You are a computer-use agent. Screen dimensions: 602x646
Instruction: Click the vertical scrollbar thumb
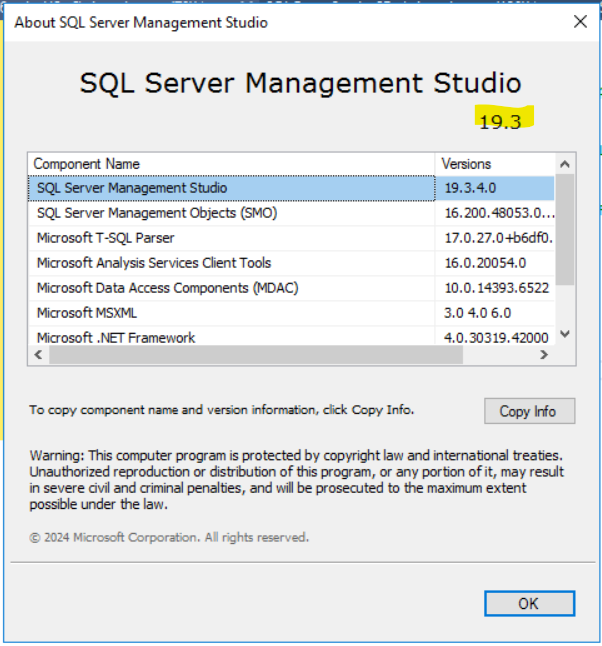(x=565, y=229)
